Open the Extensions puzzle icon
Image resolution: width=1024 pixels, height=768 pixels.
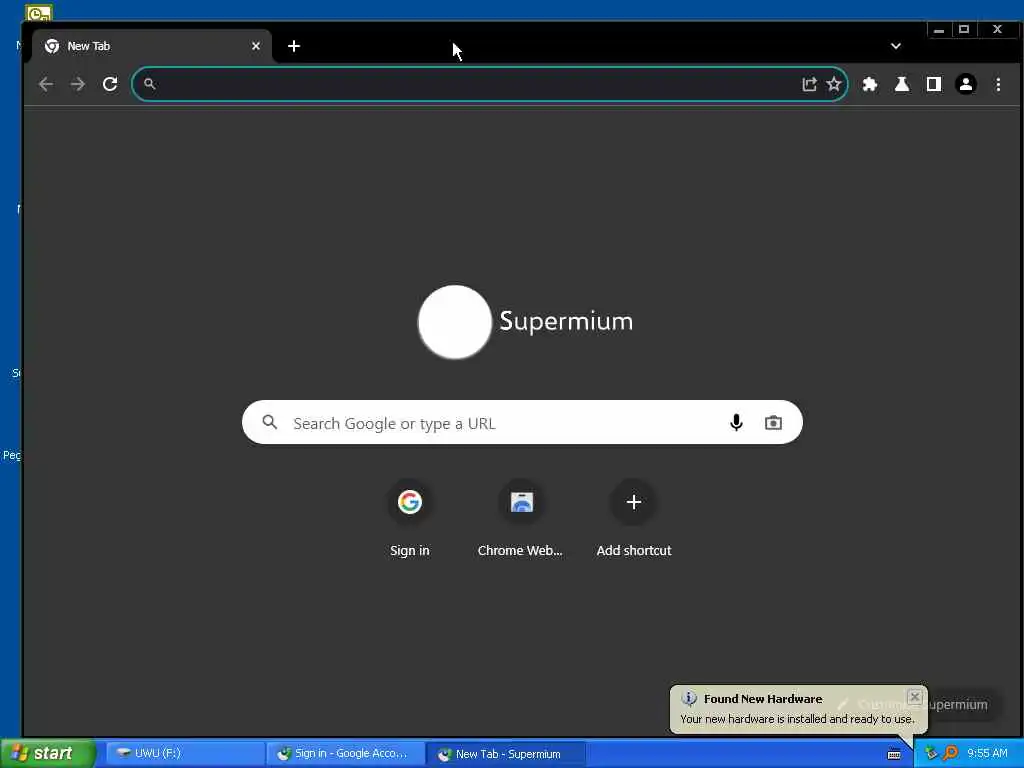[x=869, y=84]
